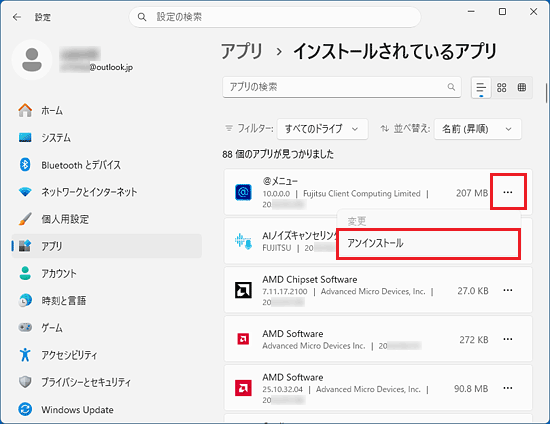Switch to grid view layout
The height and width of the screenshot is (424, 550).
pos(502,87)
